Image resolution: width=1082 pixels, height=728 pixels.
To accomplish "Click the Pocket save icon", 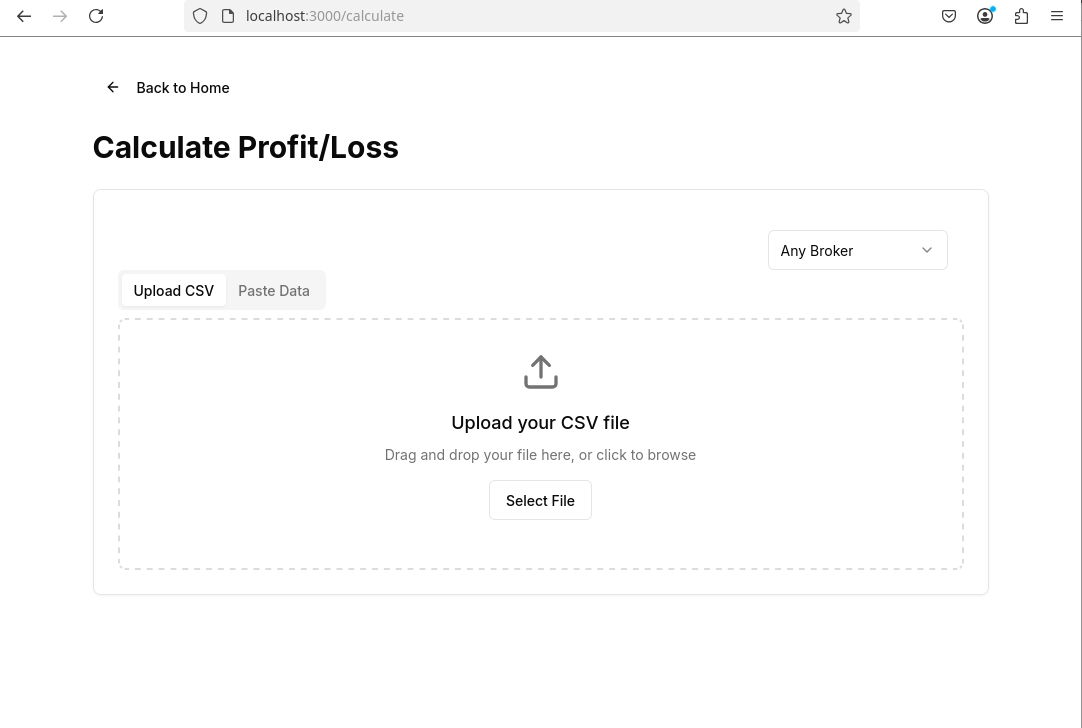I will tap(949, 16).
